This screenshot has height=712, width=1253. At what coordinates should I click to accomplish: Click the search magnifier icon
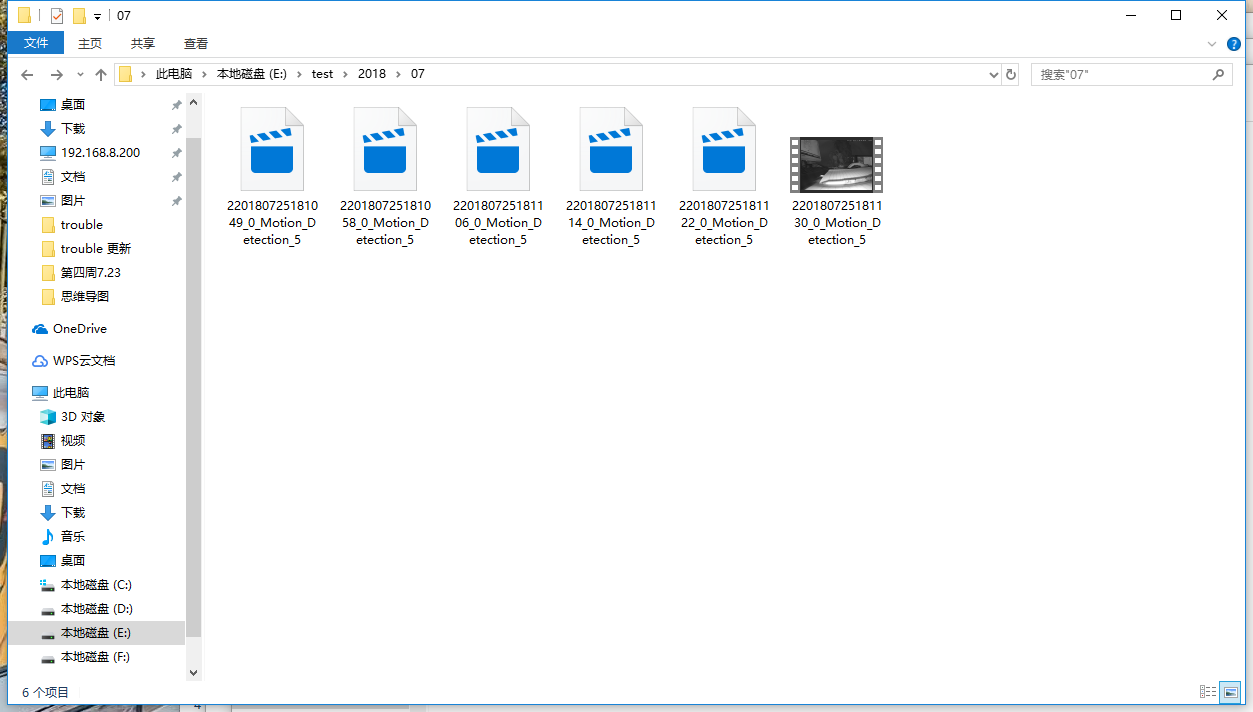point(1219,74)
